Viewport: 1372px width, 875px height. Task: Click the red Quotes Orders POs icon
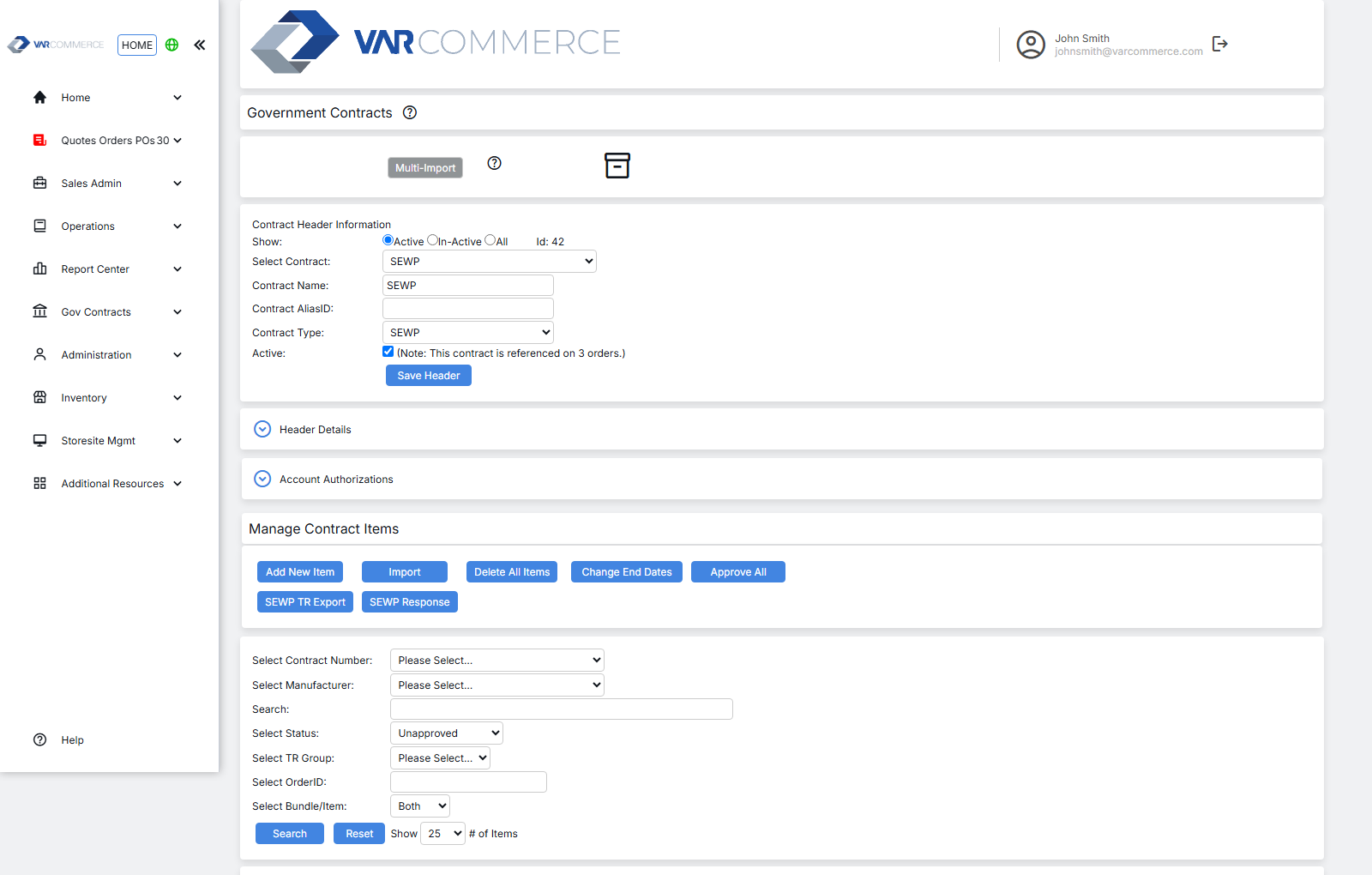[39, 140]
